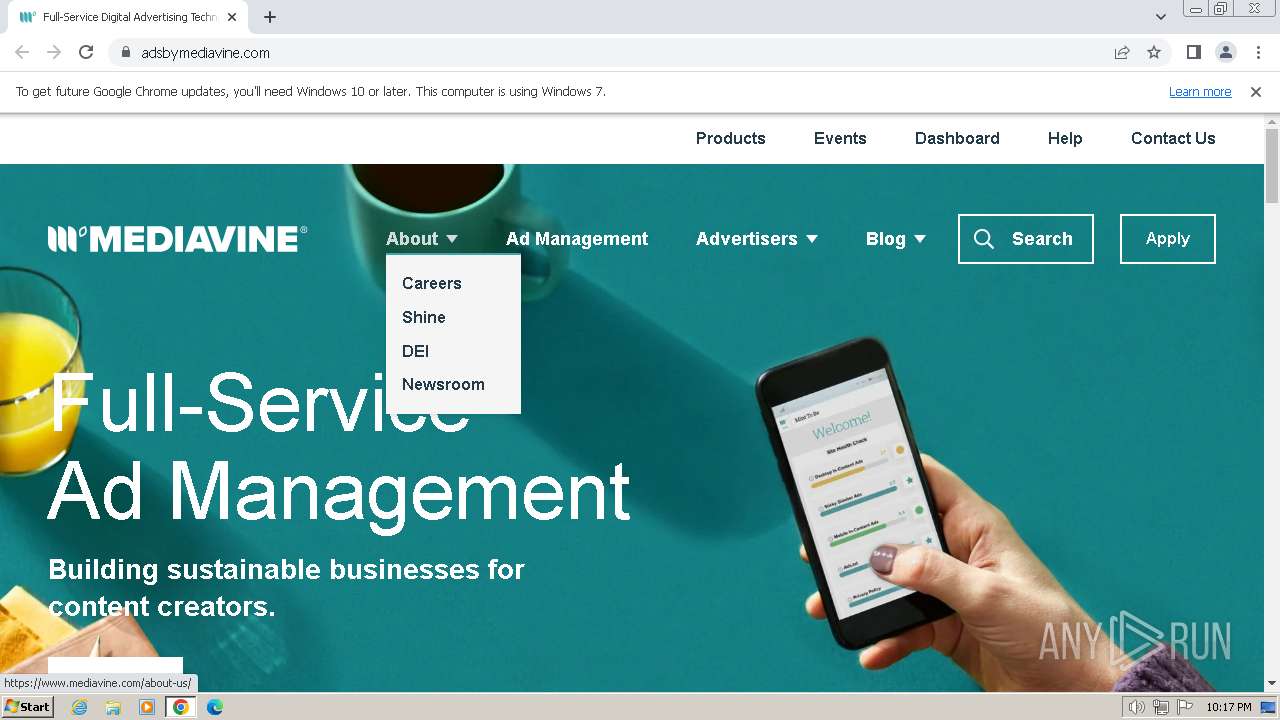This screenshot has height=720, width=1280.
Task: Open the Chrome side panel icon
Action: coord(1193,52)
